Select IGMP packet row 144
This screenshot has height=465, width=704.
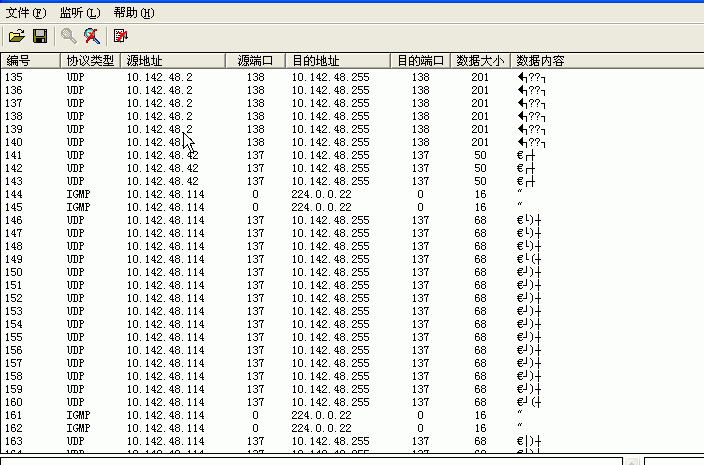pos(352,194)
